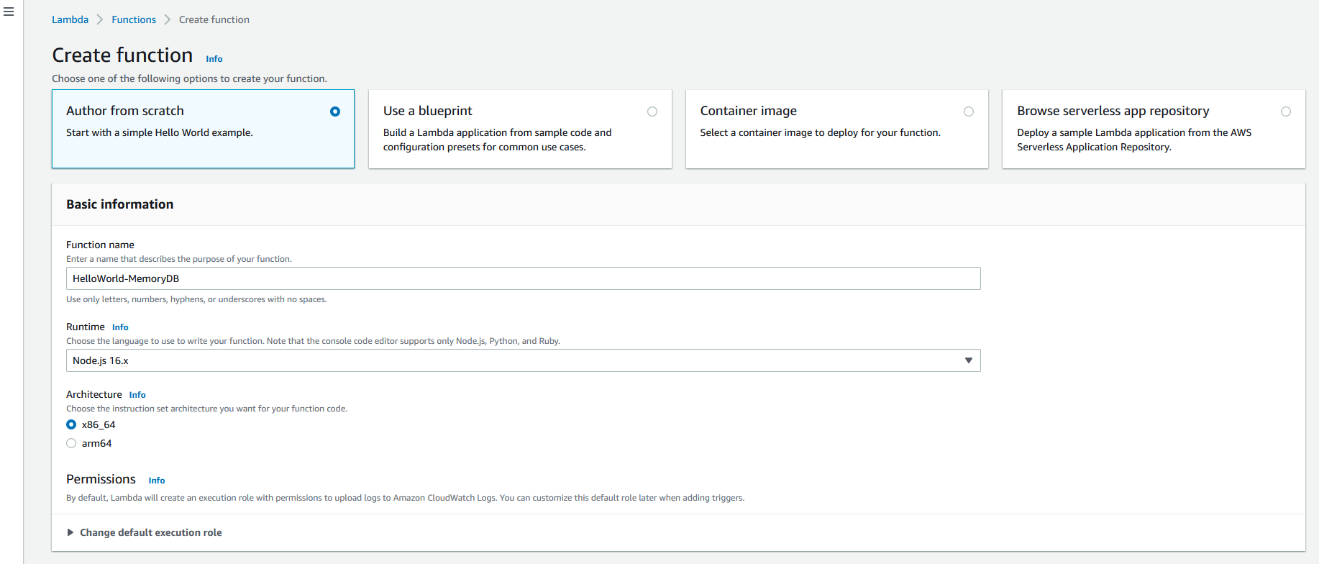Screen dimensions: 1319x564
Task: Click Create function breadcrumb text
Action: coord(214,20)
